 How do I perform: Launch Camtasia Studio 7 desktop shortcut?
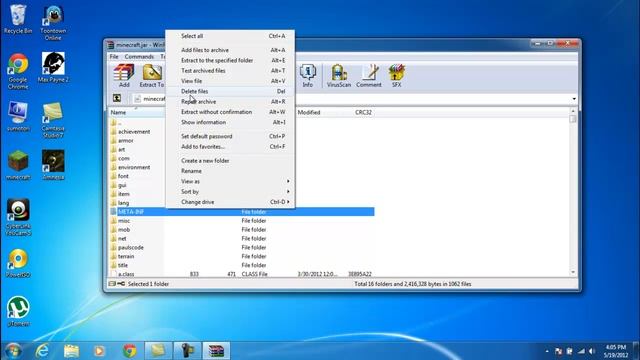53,120
